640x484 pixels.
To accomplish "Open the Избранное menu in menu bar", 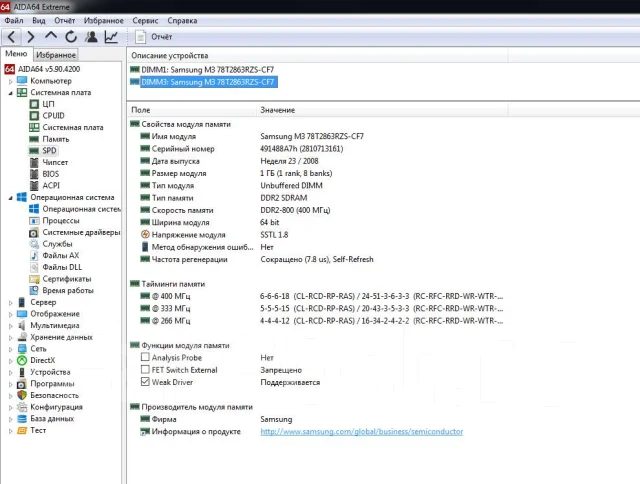I will click(x=104, y=20).
